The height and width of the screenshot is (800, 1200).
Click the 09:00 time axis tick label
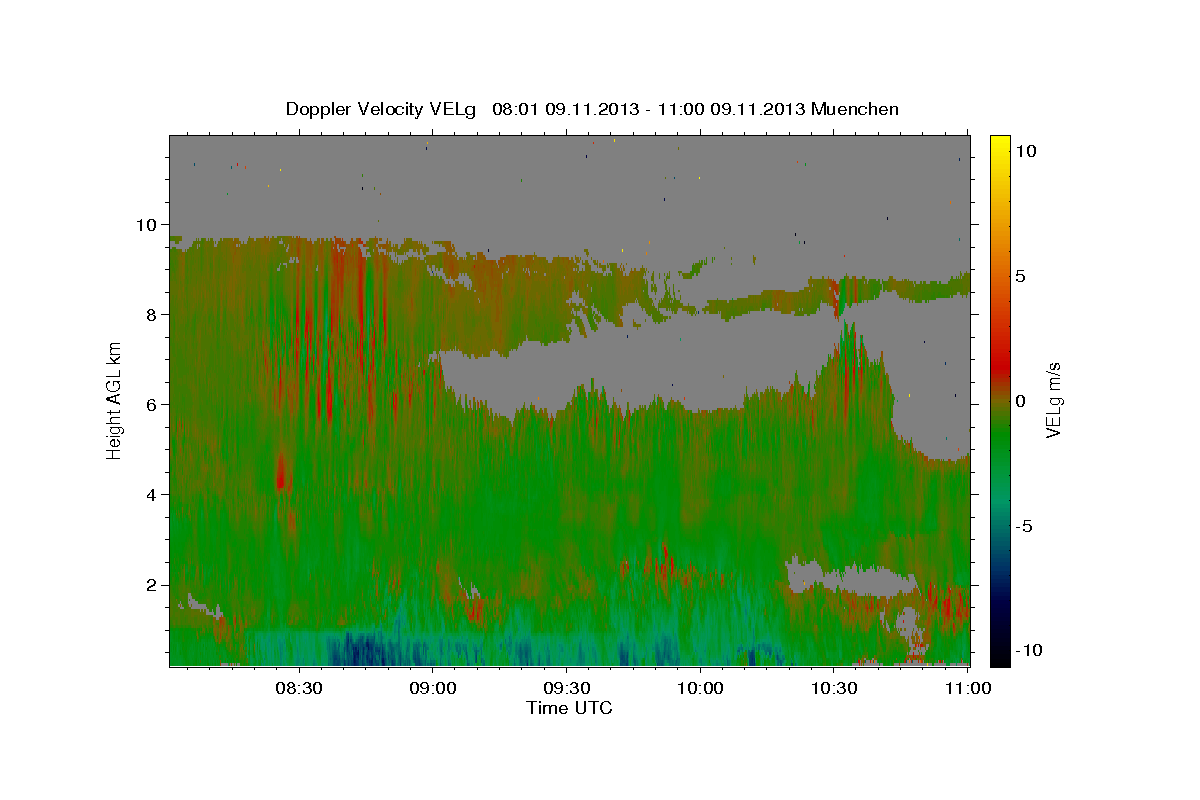[433, 688]
